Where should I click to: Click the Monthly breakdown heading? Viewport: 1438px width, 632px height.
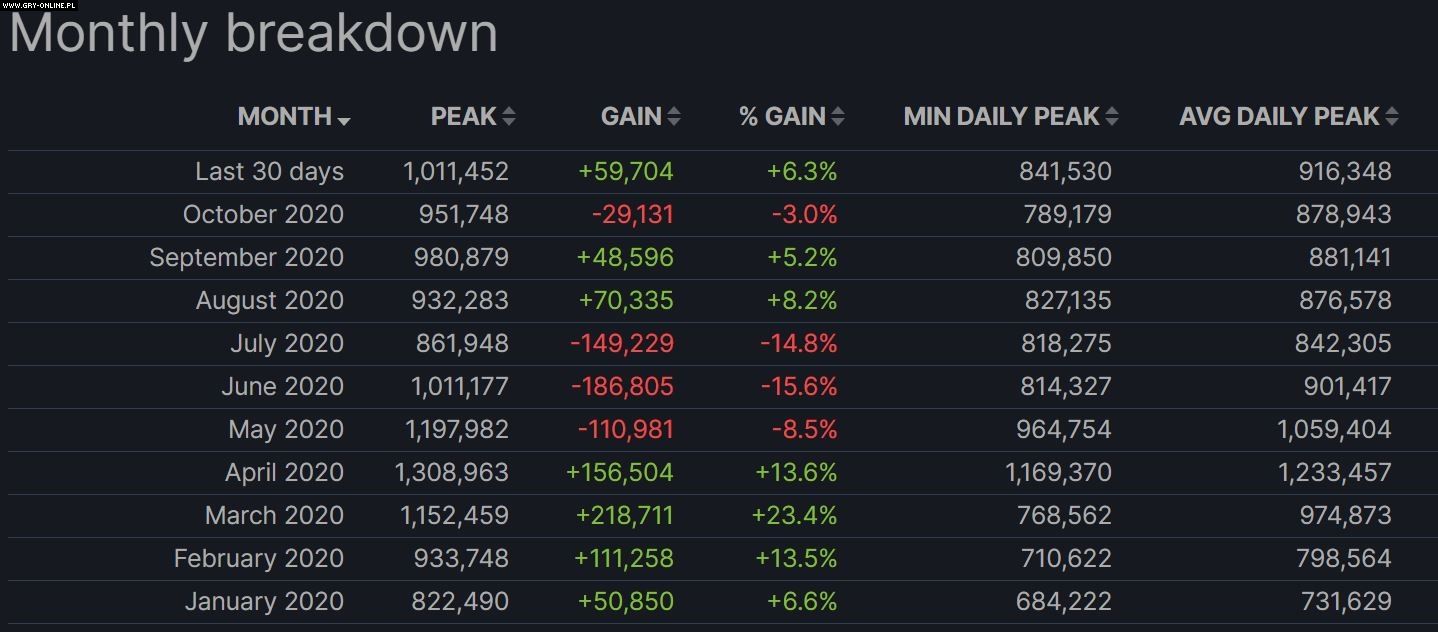(x=253, y=34)
